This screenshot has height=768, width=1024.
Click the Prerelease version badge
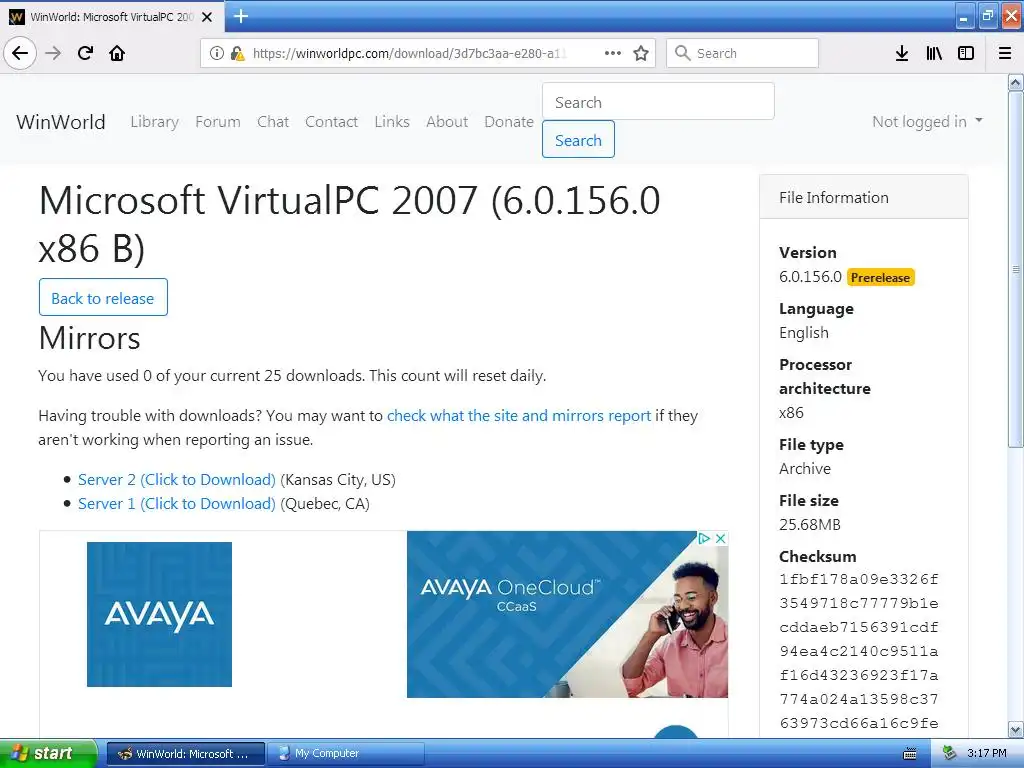pos(880,278)
